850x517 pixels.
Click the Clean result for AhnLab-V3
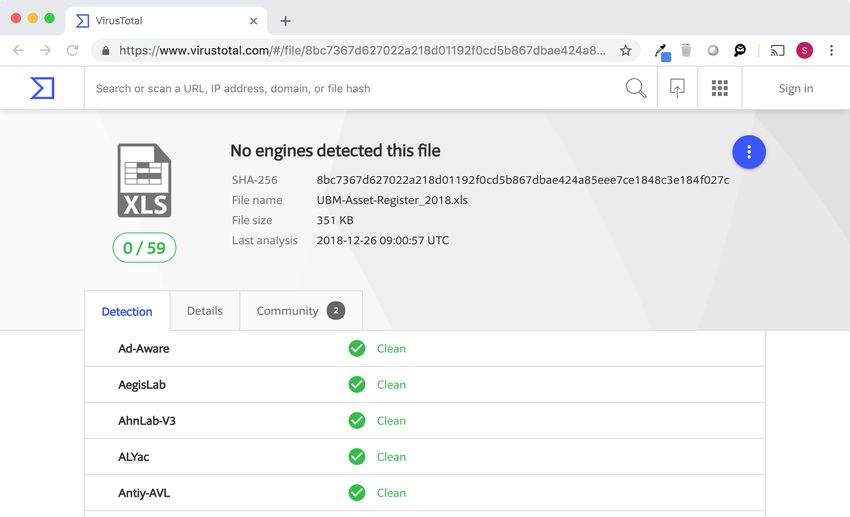point(391,421)
